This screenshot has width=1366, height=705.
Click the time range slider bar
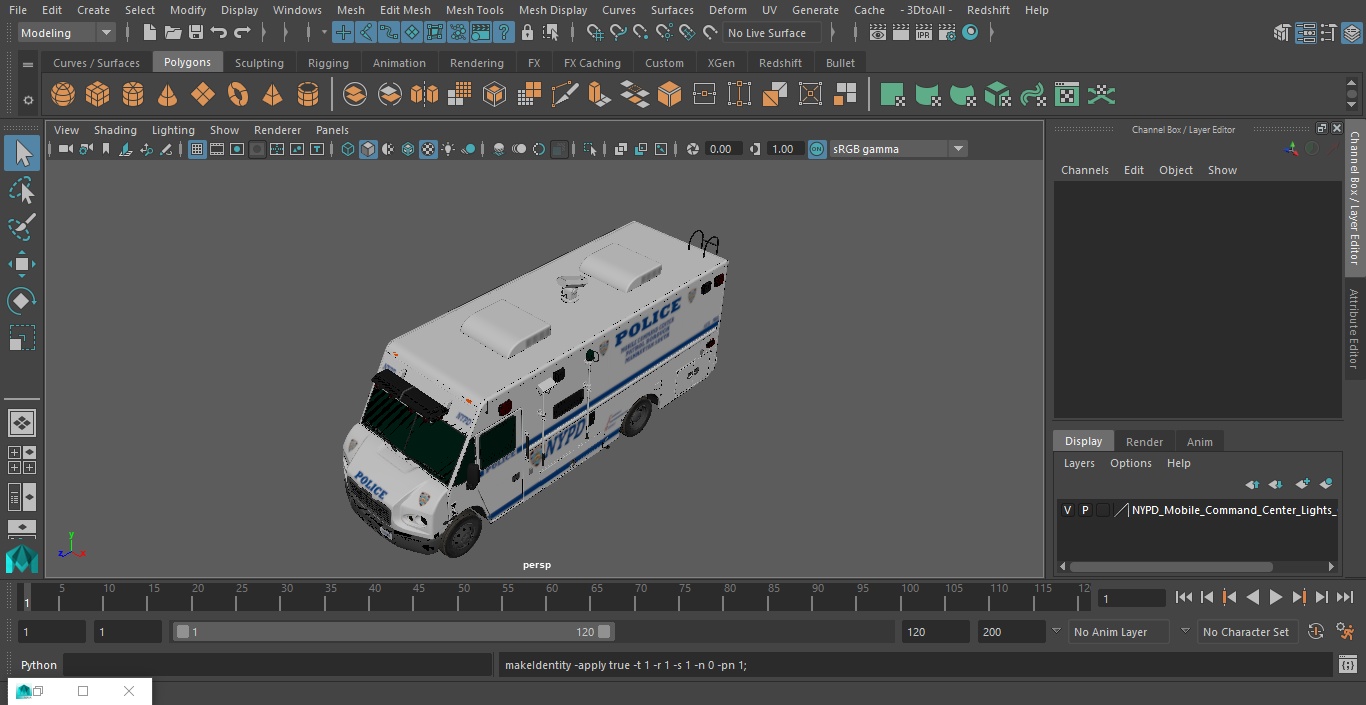[394, 632]
